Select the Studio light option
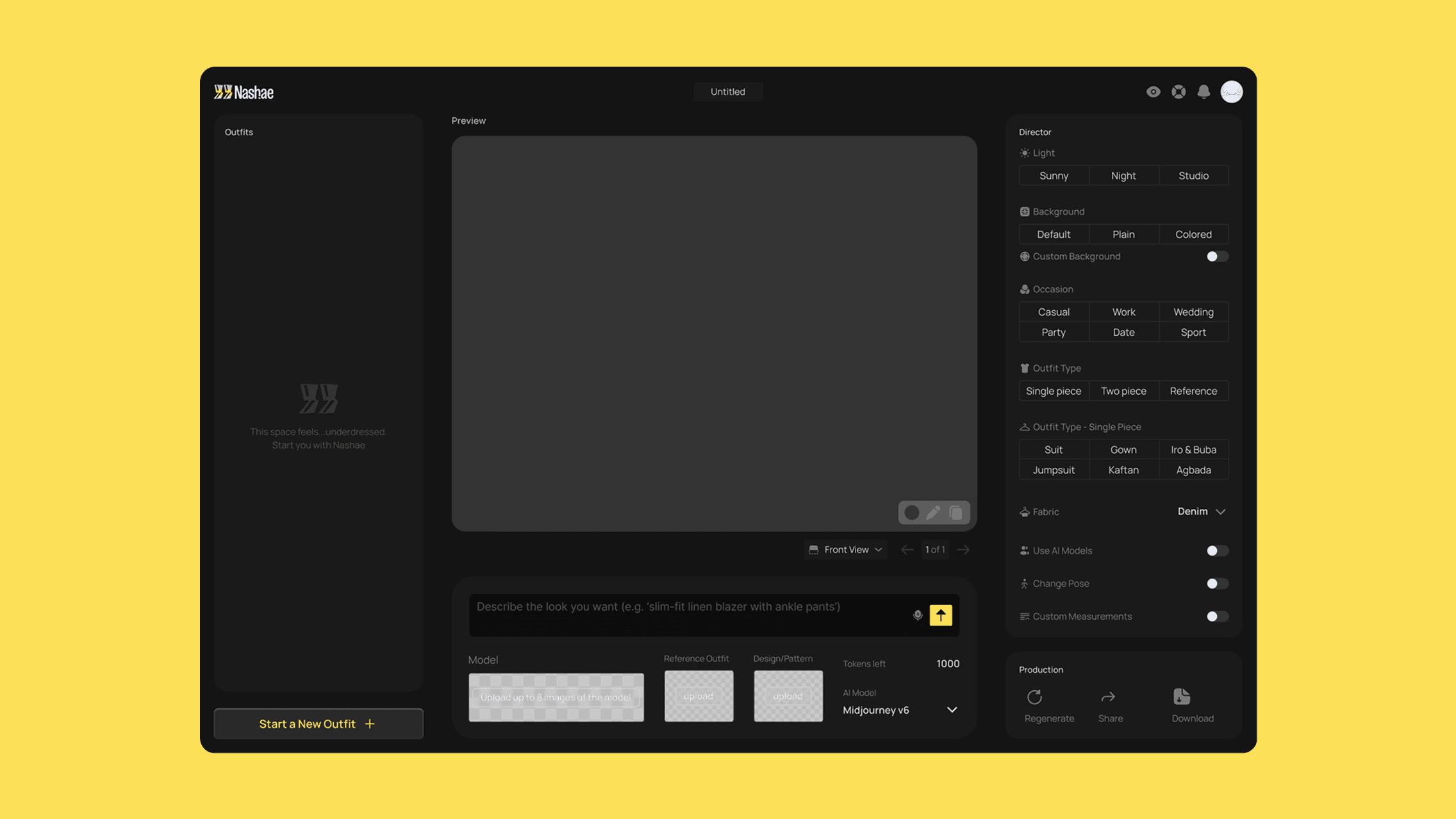This screenshot has height=819, width=1456. [1193, 176]
